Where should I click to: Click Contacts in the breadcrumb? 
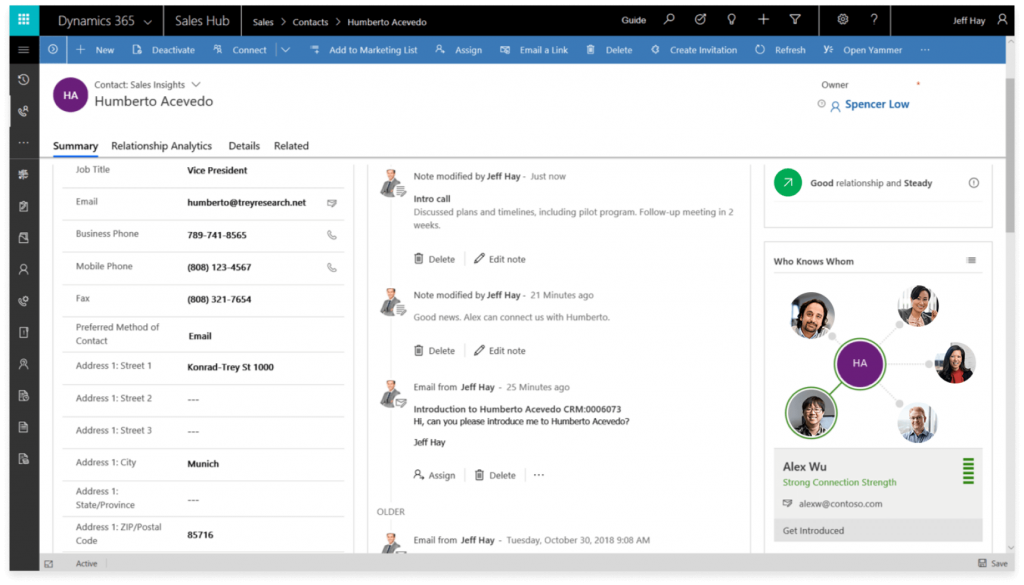pos(310,22)
